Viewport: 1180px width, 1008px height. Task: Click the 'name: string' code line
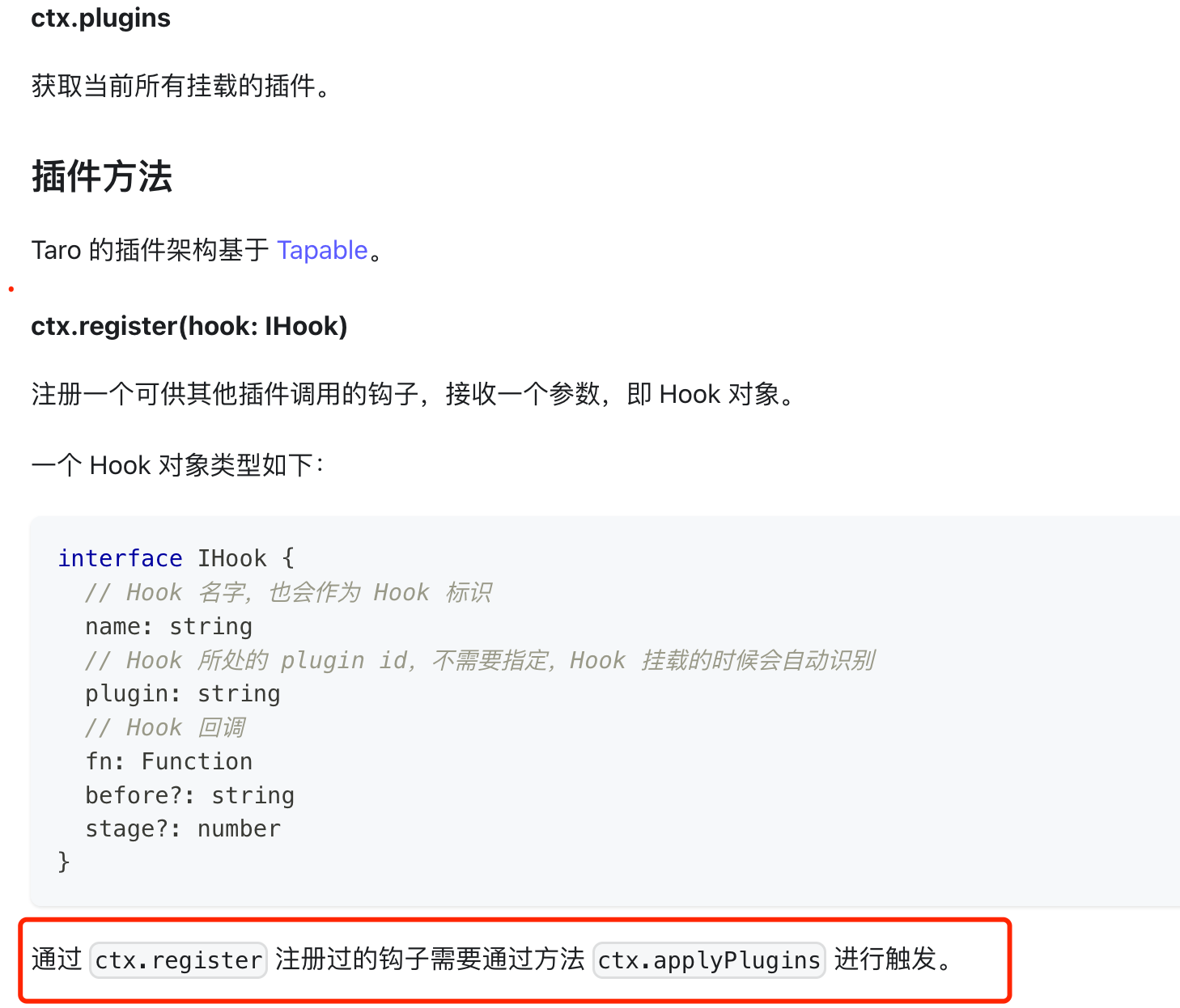tap(169, 626)
